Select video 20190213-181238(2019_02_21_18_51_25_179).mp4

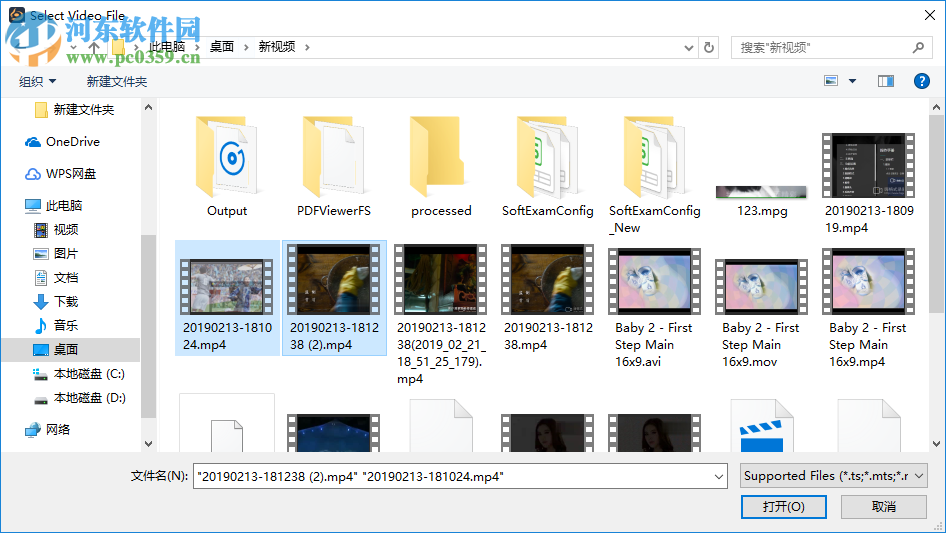click(x=441, y=314)
